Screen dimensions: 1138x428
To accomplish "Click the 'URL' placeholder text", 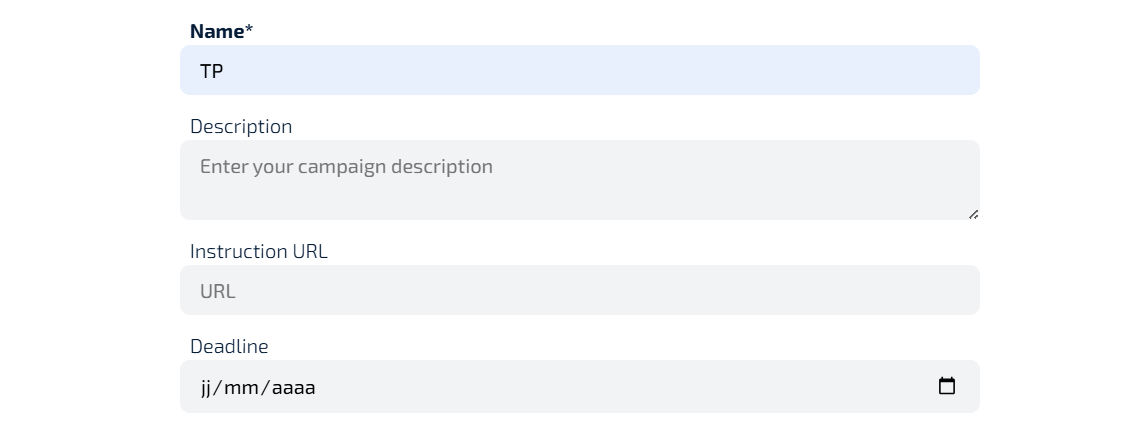I will pyautogui.click(x=217, y=291).
